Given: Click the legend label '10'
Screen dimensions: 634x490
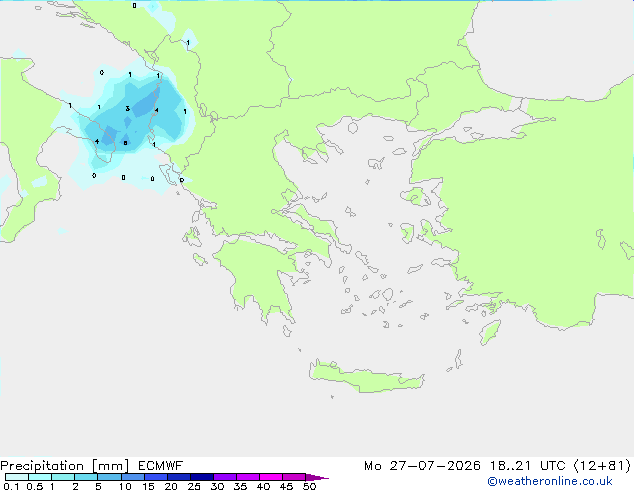Looking at the screenshot, I should point(125,486).
